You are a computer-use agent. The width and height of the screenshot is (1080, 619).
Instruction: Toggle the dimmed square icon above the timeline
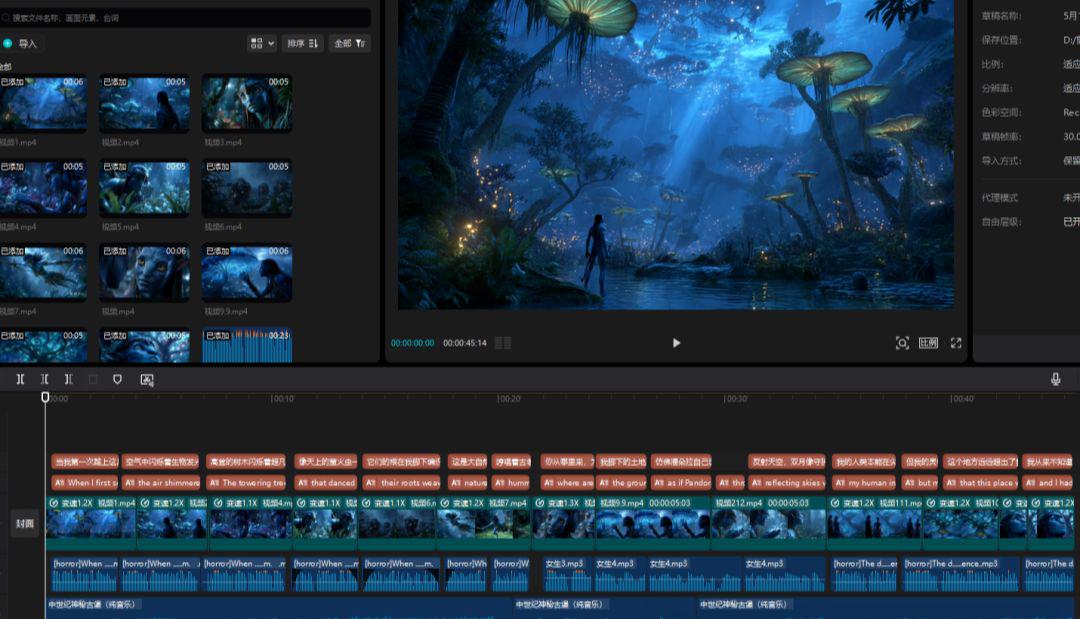[x=93, y=379]
